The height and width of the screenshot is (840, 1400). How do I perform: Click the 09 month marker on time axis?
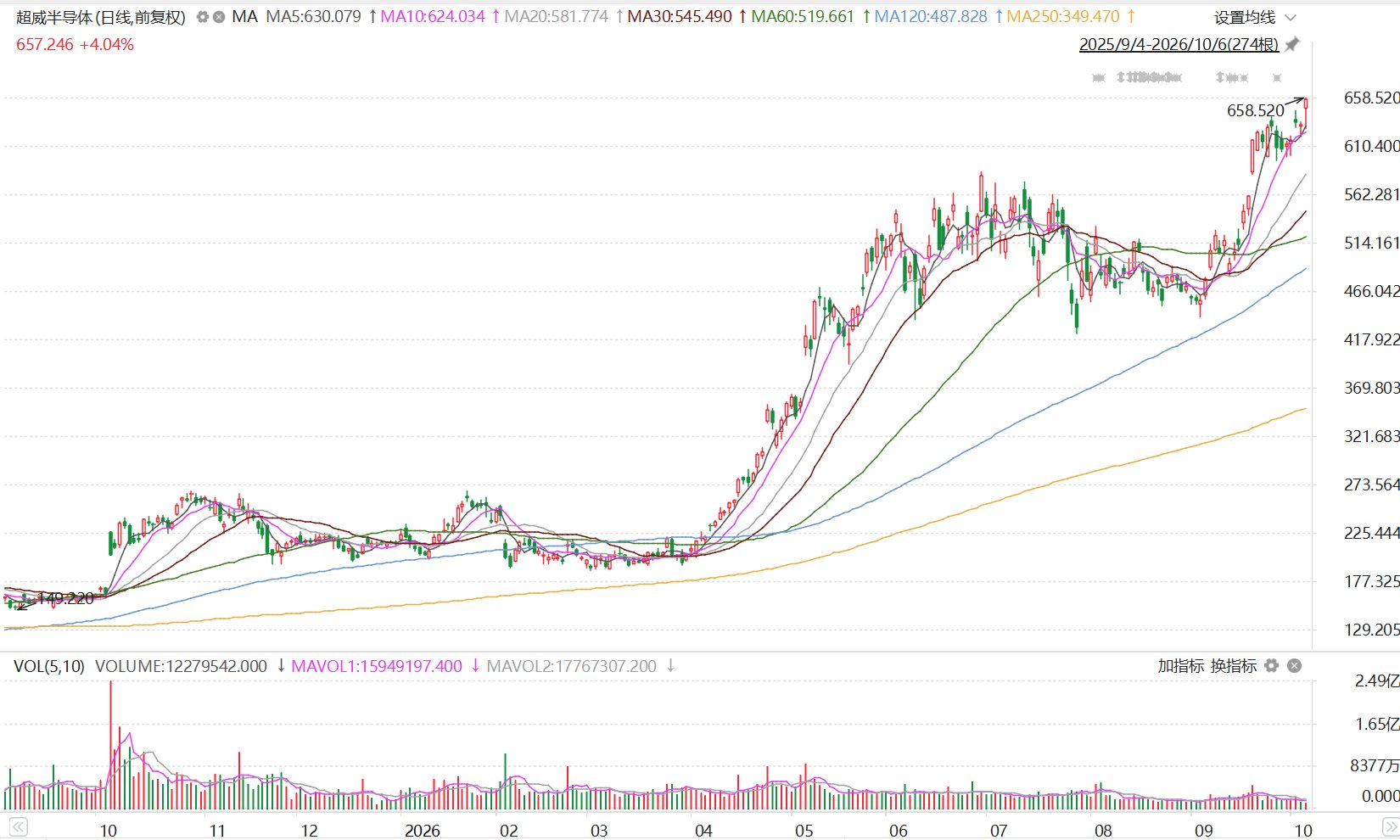1203,830
